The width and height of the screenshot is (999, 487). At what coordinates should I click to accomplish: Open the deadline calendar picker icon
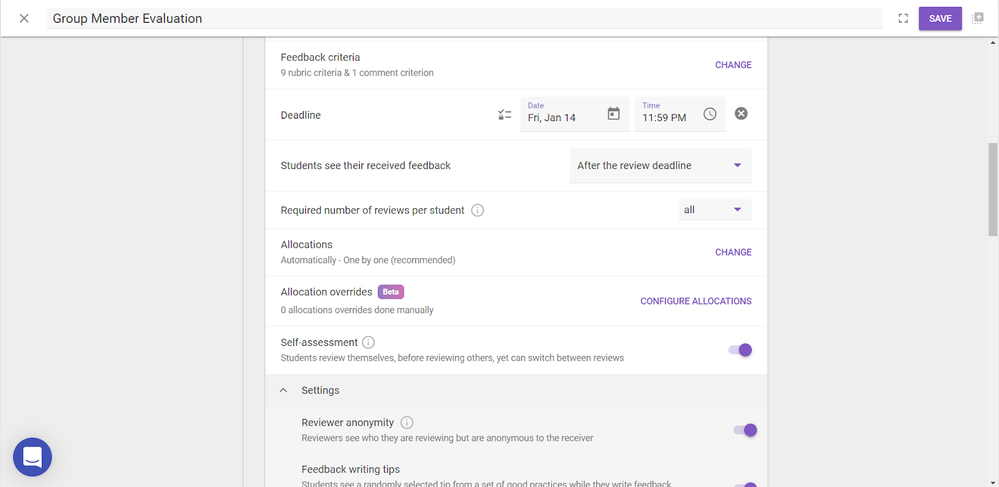point(614,114)
